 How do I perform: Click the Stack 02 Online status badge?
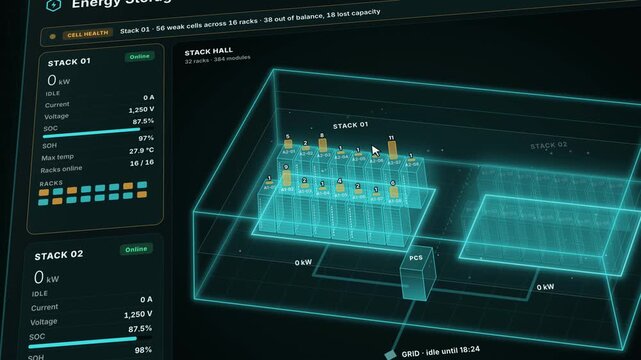(x=136, y=249)
